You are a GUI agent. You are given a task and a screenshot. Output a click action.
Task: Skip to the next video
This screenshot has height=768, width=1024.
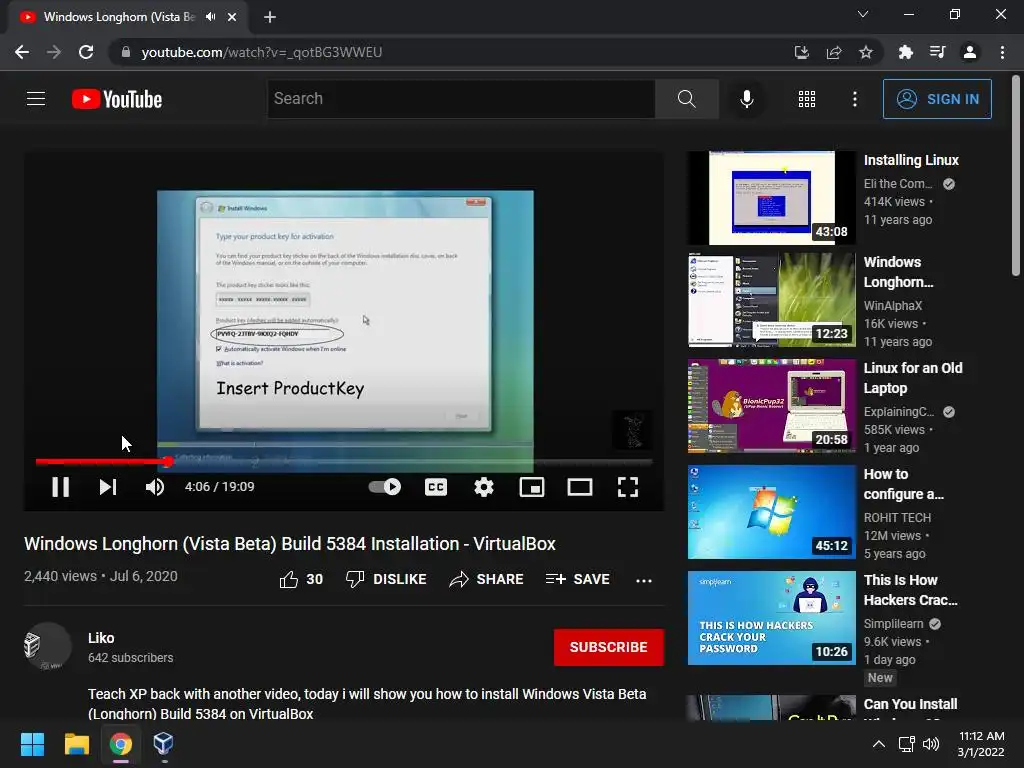click(x=108, y=487)
